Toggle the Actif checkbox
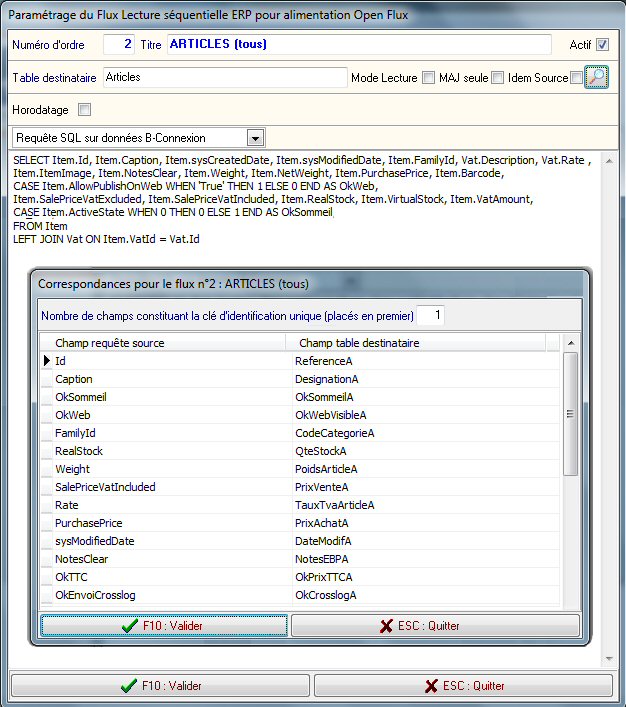 pyautogui.click(x=602, y=44)
